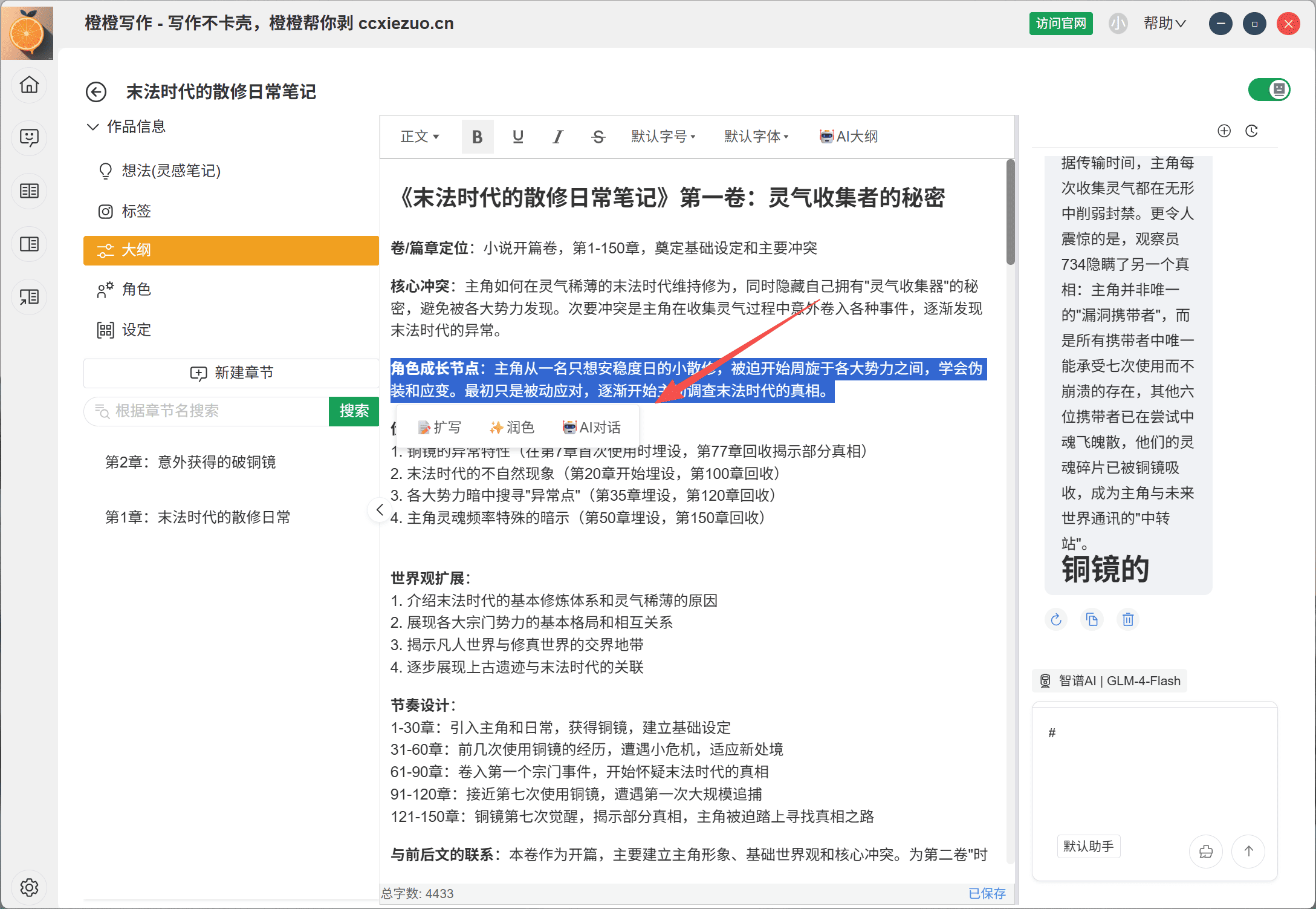Toggle the green AI assistant panel switch
Viewport: 1316px width, 909px height.
tap(1269, 90)
